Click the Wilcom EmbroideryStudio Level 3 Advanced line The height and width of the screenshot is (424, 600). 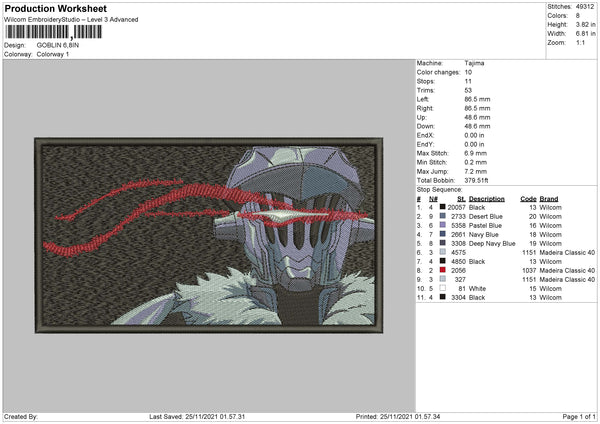click(71, 20)
